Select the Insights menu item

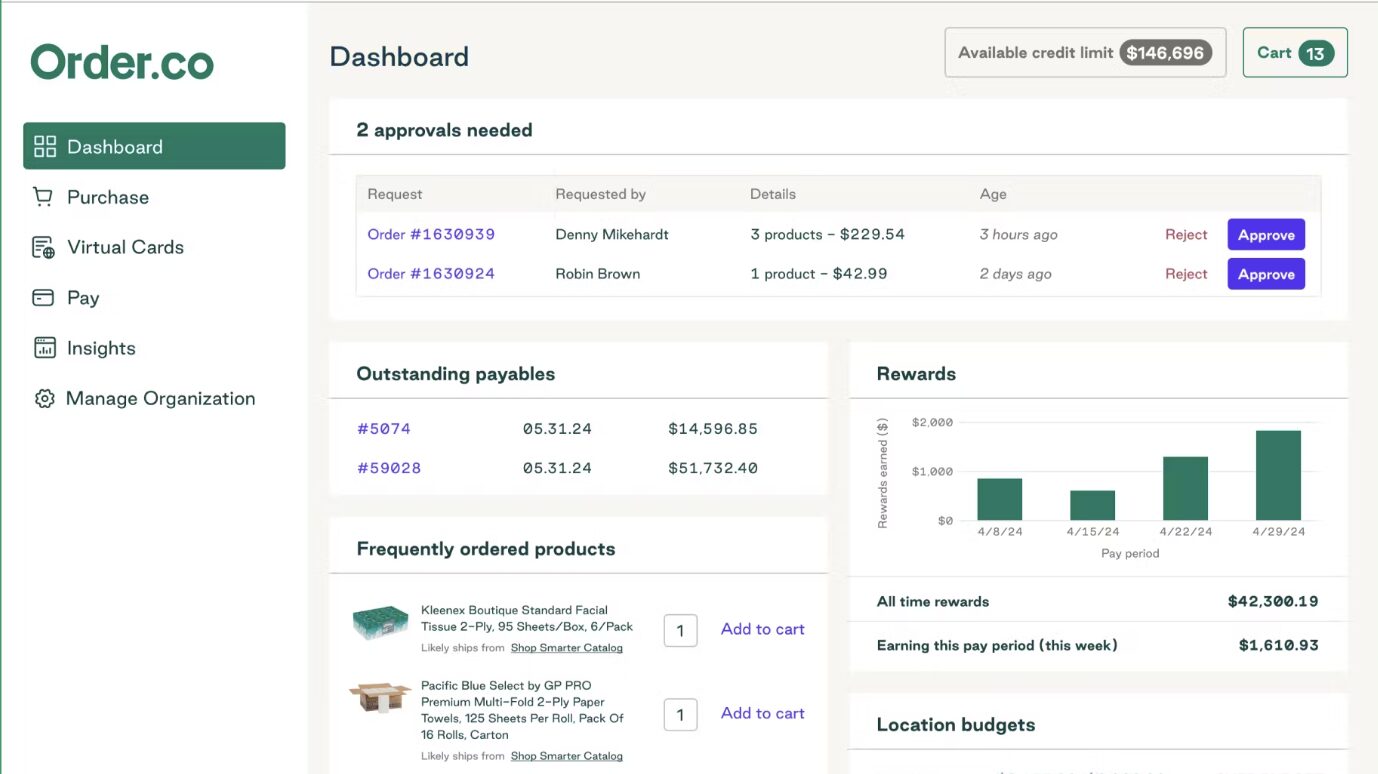(x=101, y=348)
